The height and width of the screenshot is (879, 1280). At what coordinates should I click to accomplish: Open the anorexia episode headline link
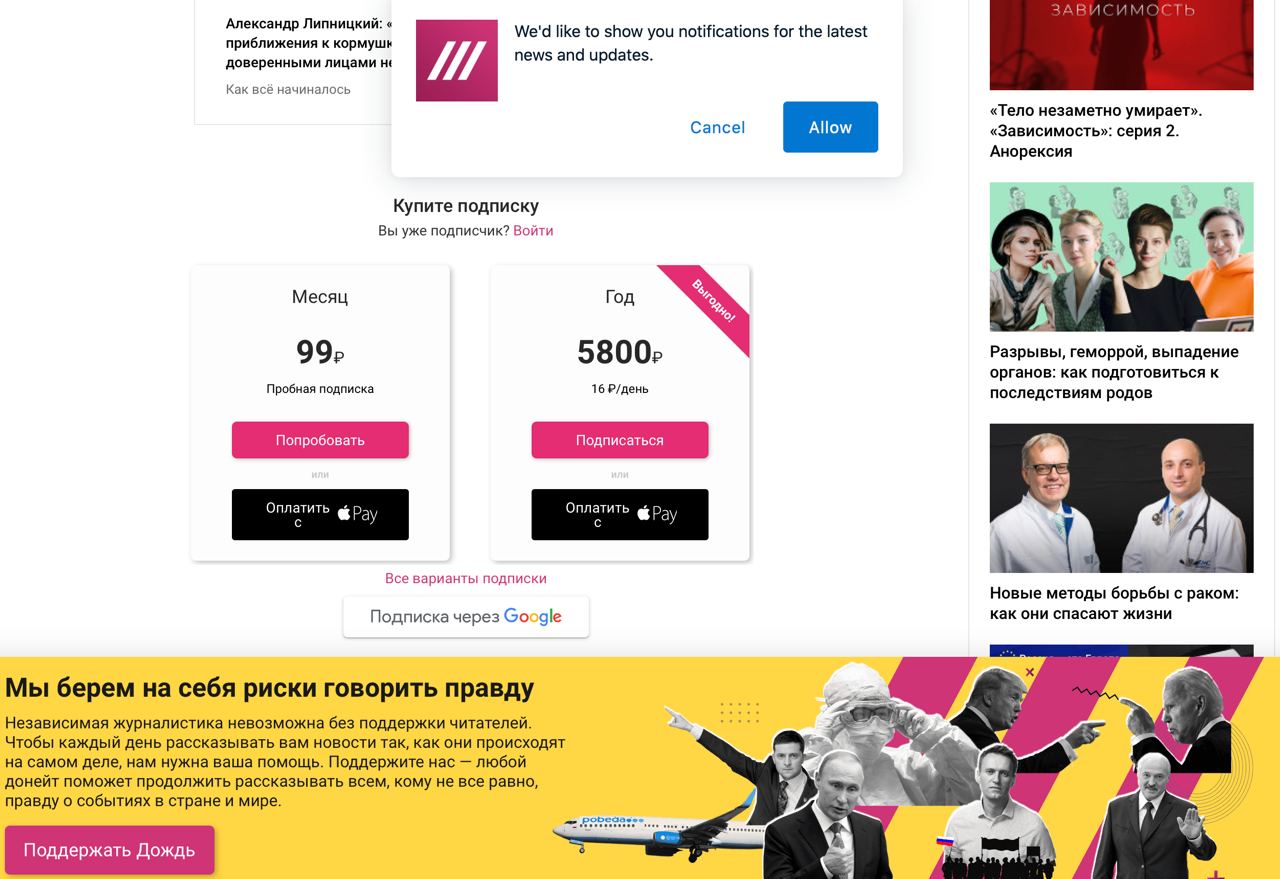(x=1096, y=131)
